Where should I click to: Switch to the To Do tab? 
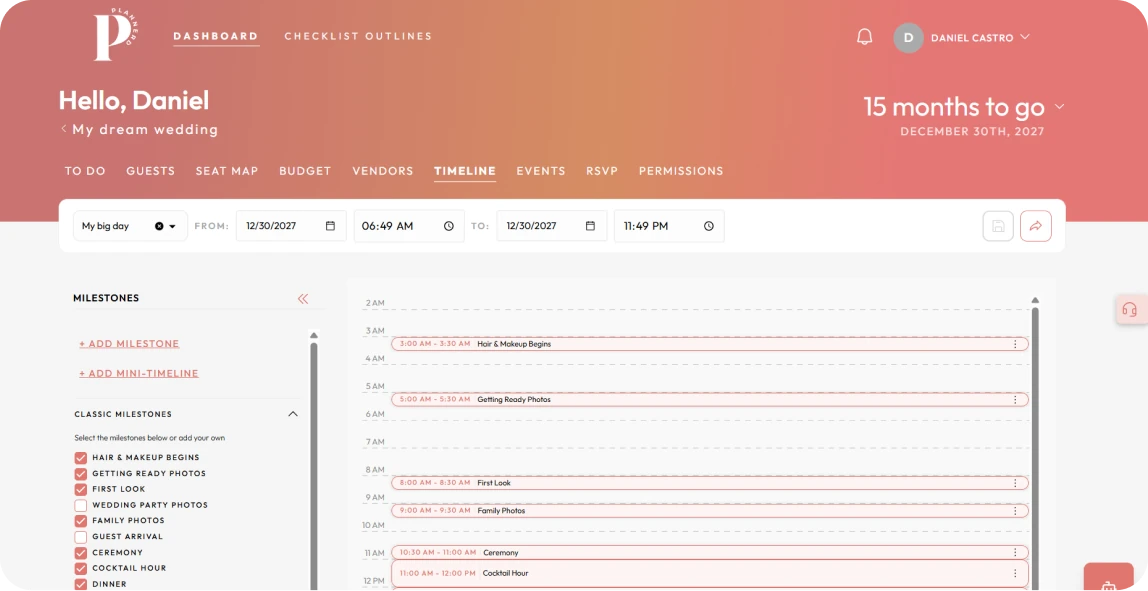85,171
